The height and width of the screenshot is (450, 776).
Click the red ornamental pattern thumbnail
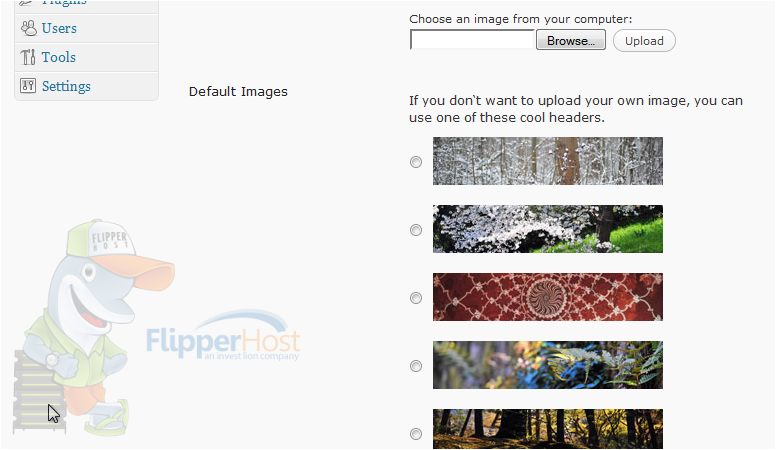coord(548,297)
